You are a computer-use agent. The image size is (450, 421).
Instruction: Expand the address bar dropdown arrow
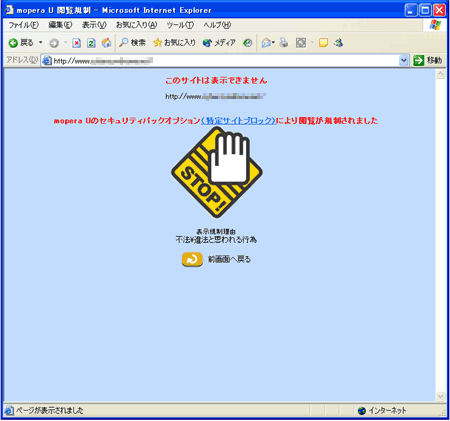[404, 60]
